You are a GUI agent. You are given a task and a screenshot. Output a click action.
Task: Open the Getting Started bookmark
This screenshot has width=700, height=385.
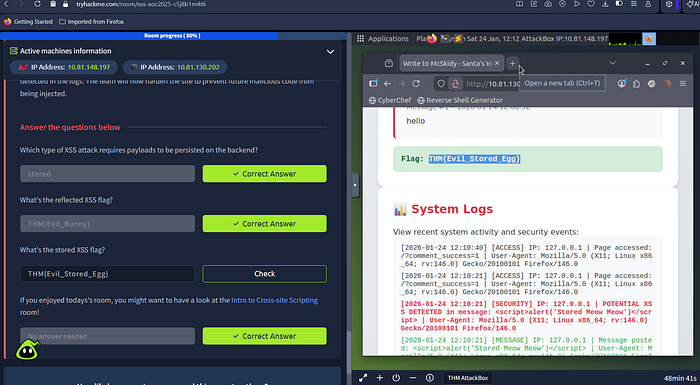(x=28, y=21)
